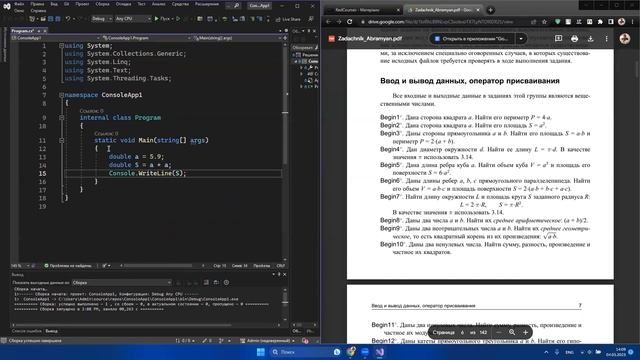Open Output source dropdown showing Сборка

tap(122, 282)
